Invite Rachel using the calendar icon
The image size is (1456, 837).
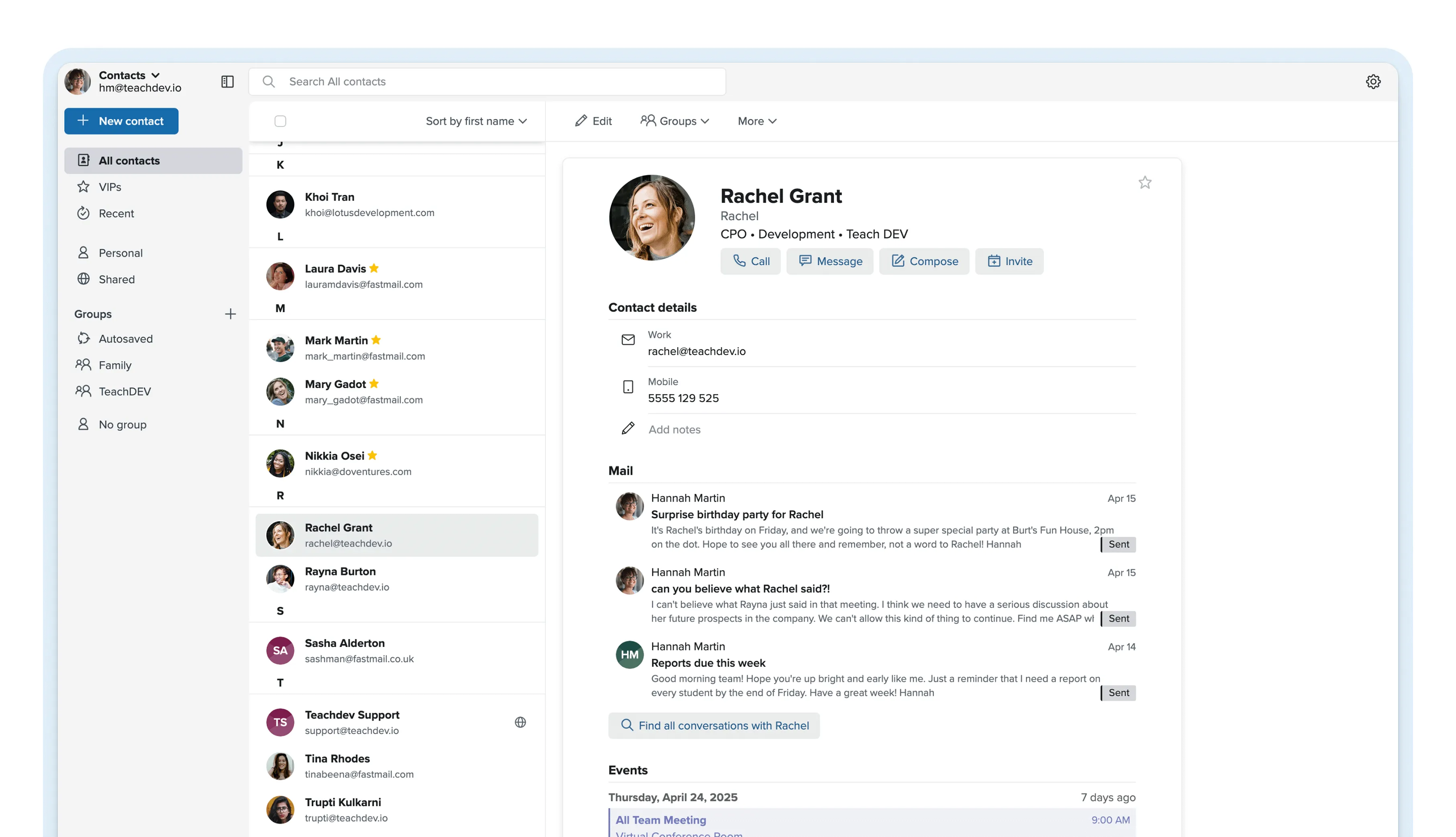pyautogui.click(x=1009, y=261)
